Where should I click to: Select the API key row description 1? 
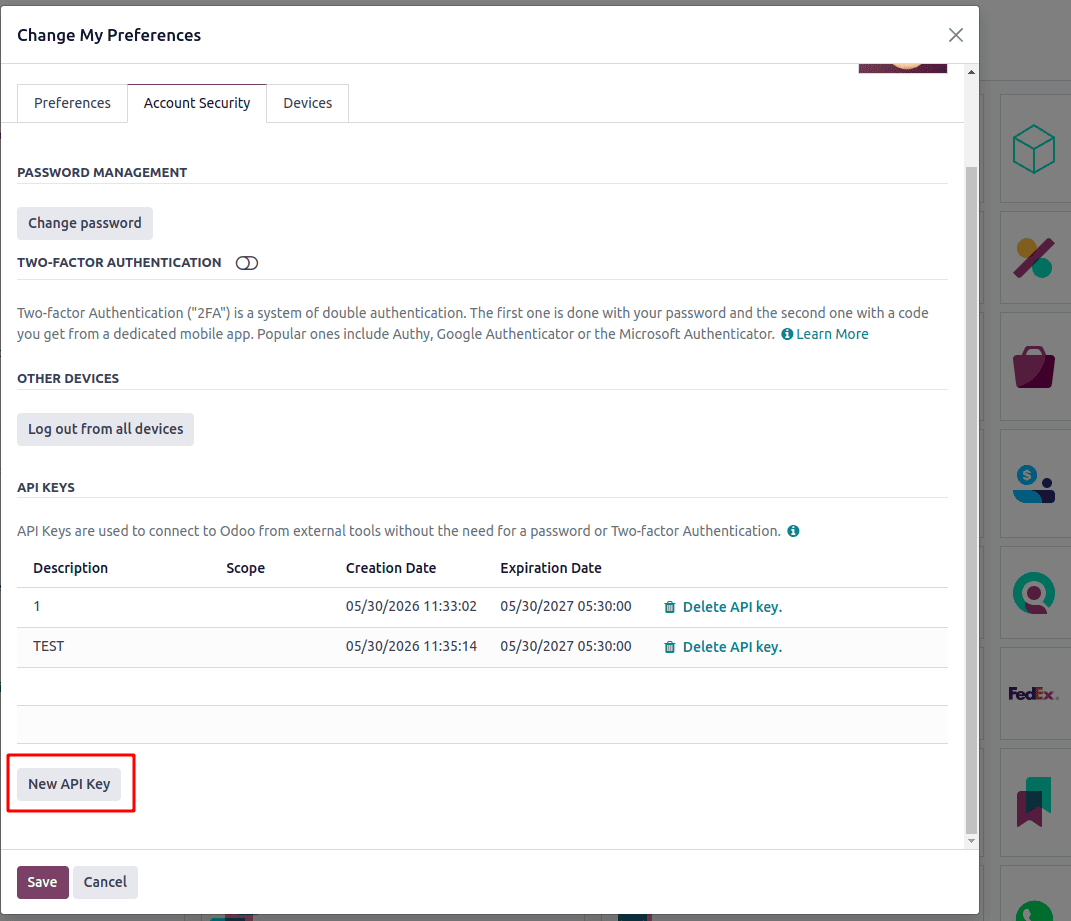point(37,606)
